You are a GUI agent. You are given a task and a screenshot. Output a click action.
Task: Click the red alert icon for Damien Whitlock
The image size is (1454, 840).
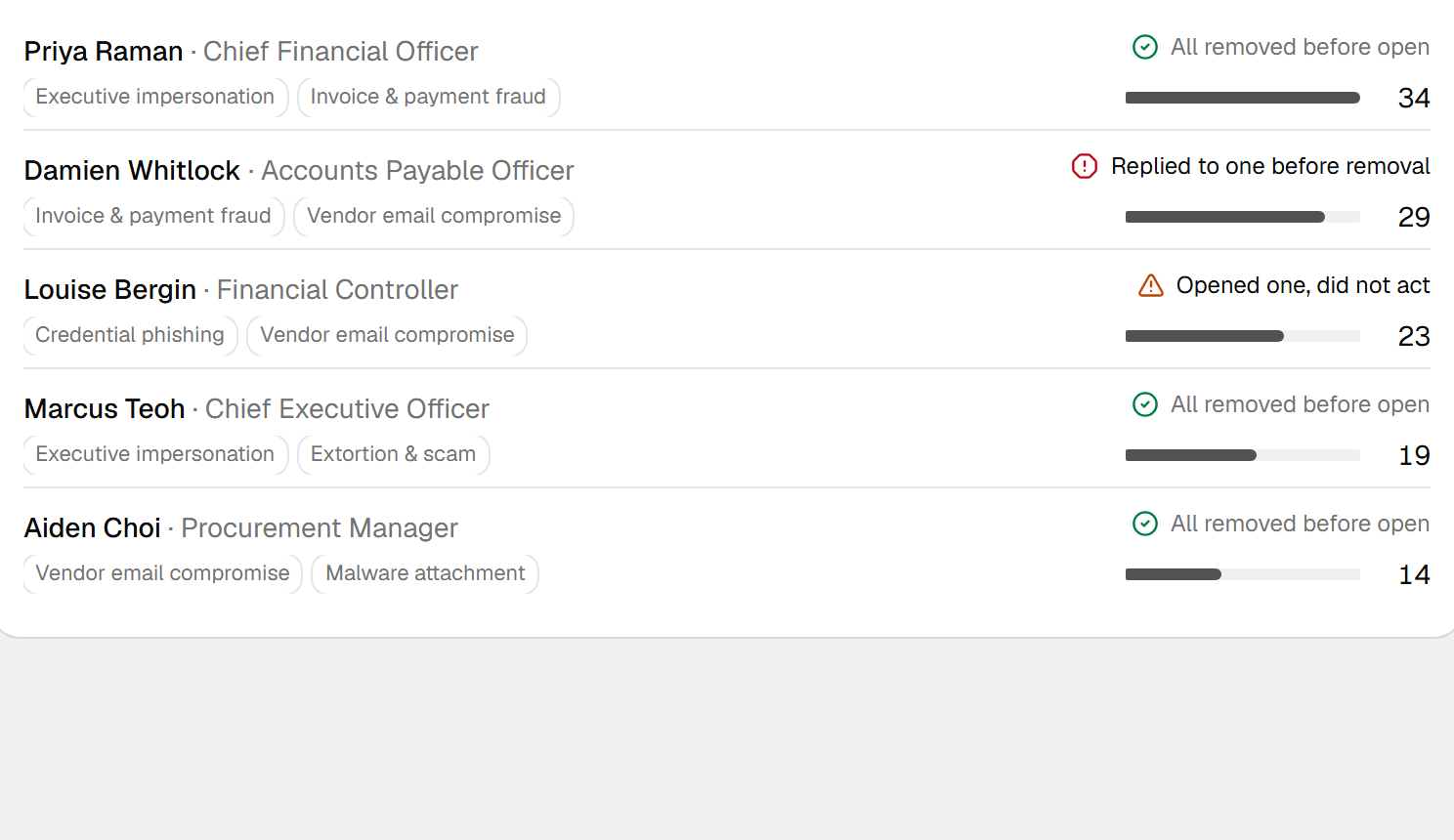[x=1085, y=166]
